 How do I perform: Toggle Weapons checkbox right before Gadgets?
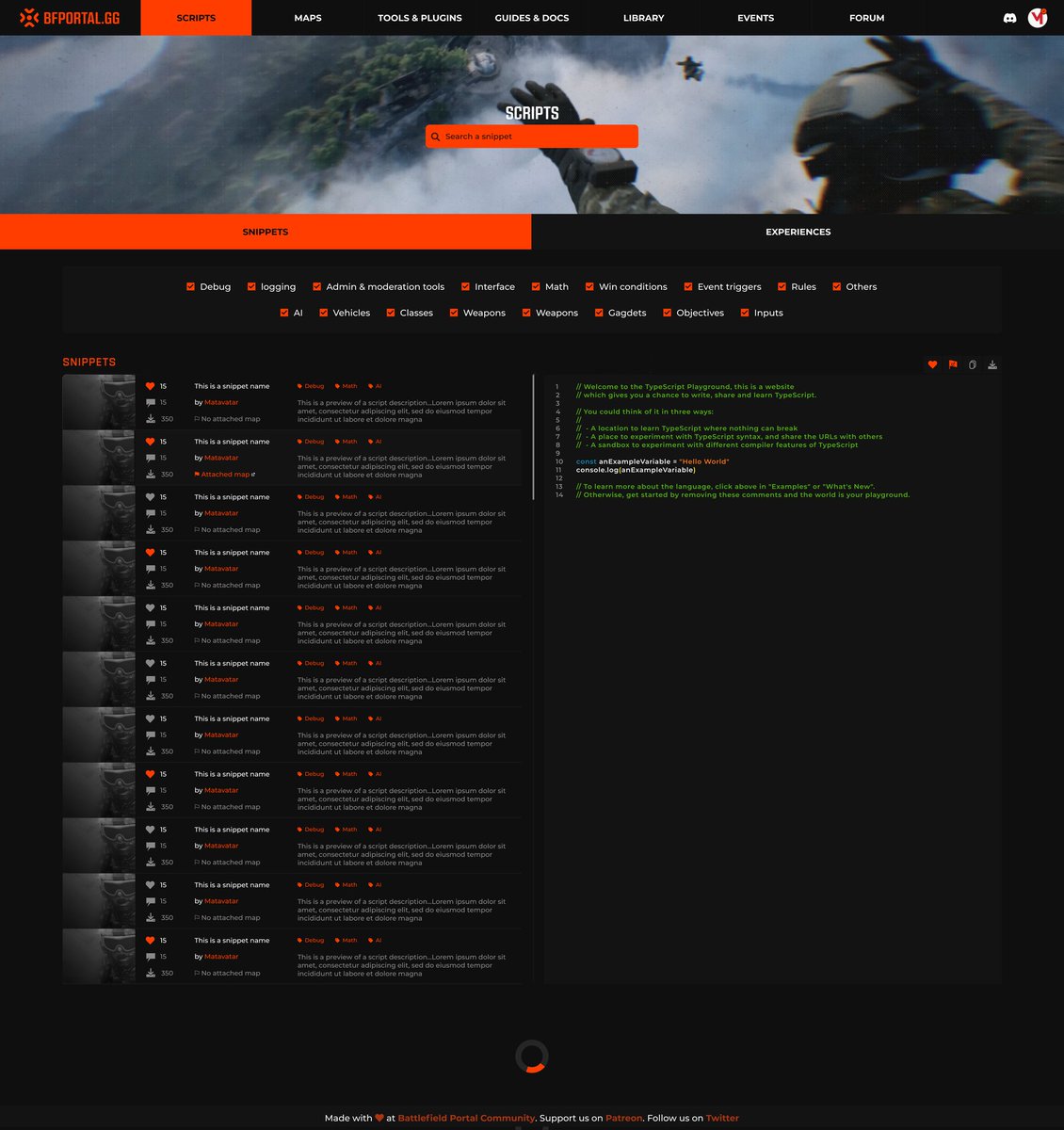point(526,313)
